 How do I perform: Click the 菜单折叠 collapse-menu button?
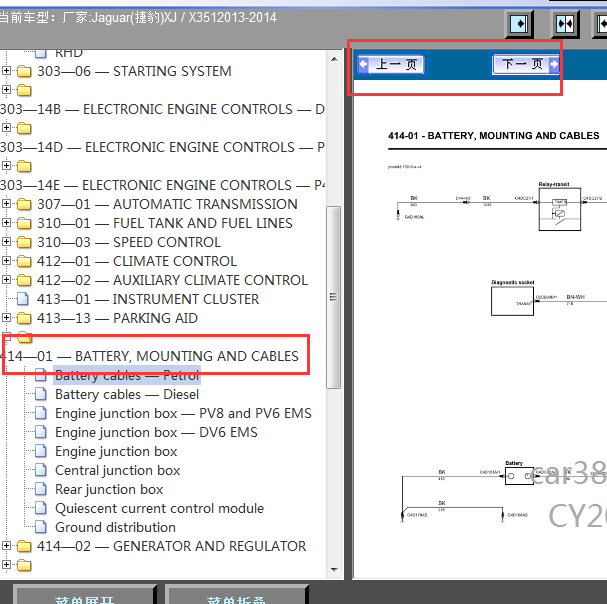point(236,596)
